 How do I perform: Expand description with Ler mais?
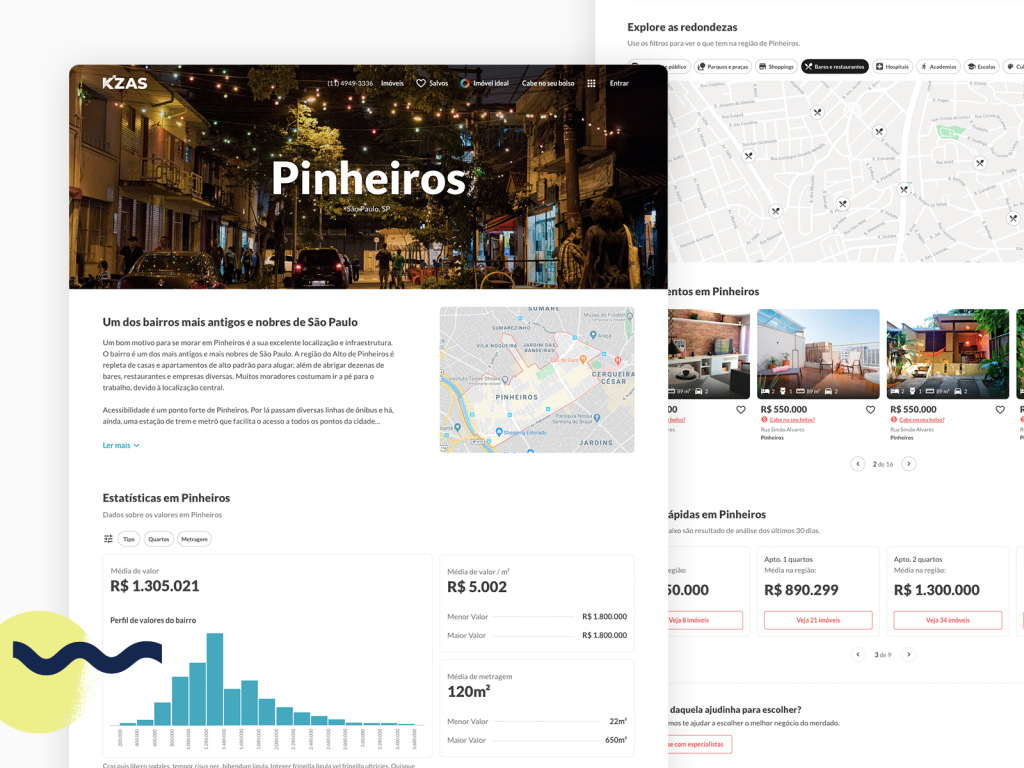pyautogui.click(x=121, y=445)
